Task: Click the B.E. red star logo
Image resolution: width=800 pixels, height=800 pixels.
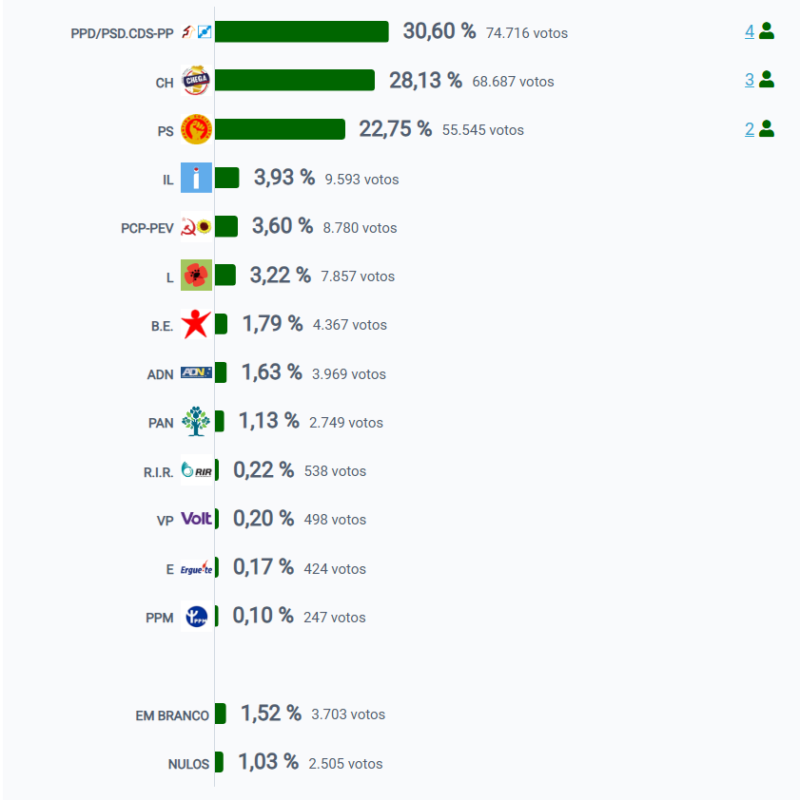Action: tap(196, 324)
